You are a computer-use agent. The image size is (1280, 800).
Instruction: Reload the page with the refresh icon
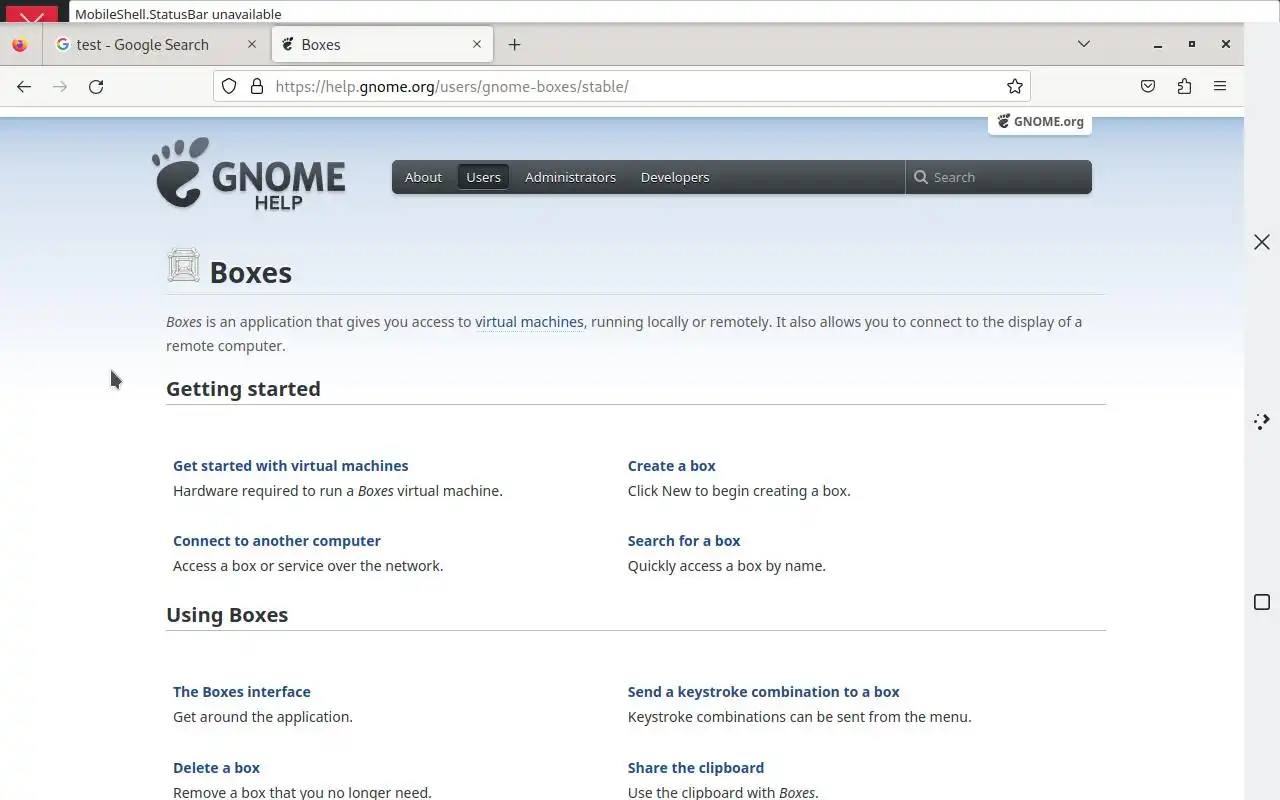96,86
